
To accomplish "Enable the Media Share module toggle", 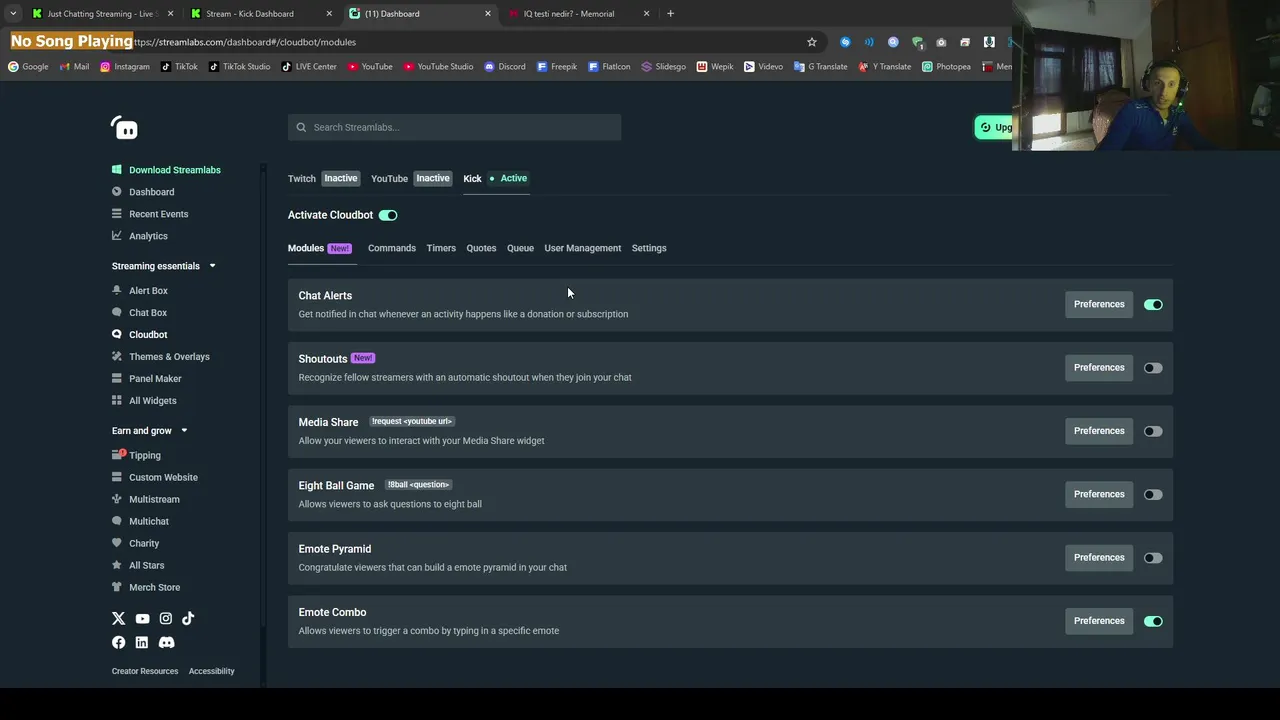I will tap(1153, 431).
